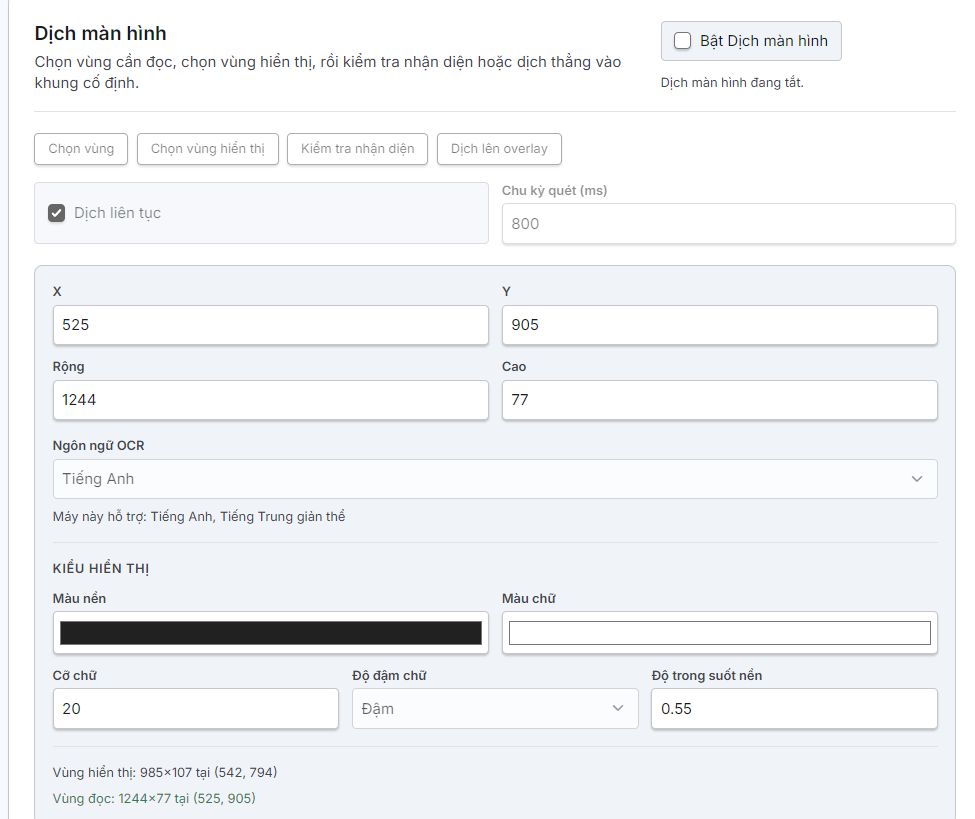
Task: Click the Rộng width input field
Action: [x=270, y=400]
